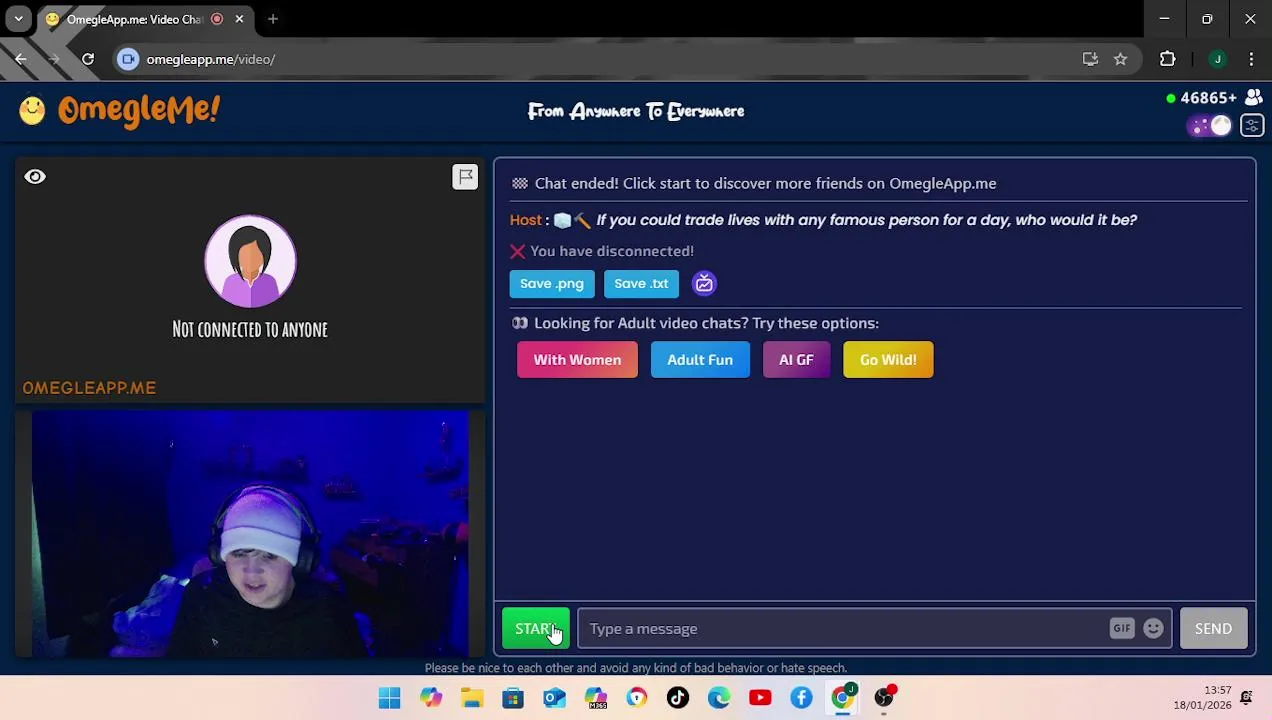Click "Not connected to anyone" text
The width and height of the screenshot is (1272, 720).
250,330
